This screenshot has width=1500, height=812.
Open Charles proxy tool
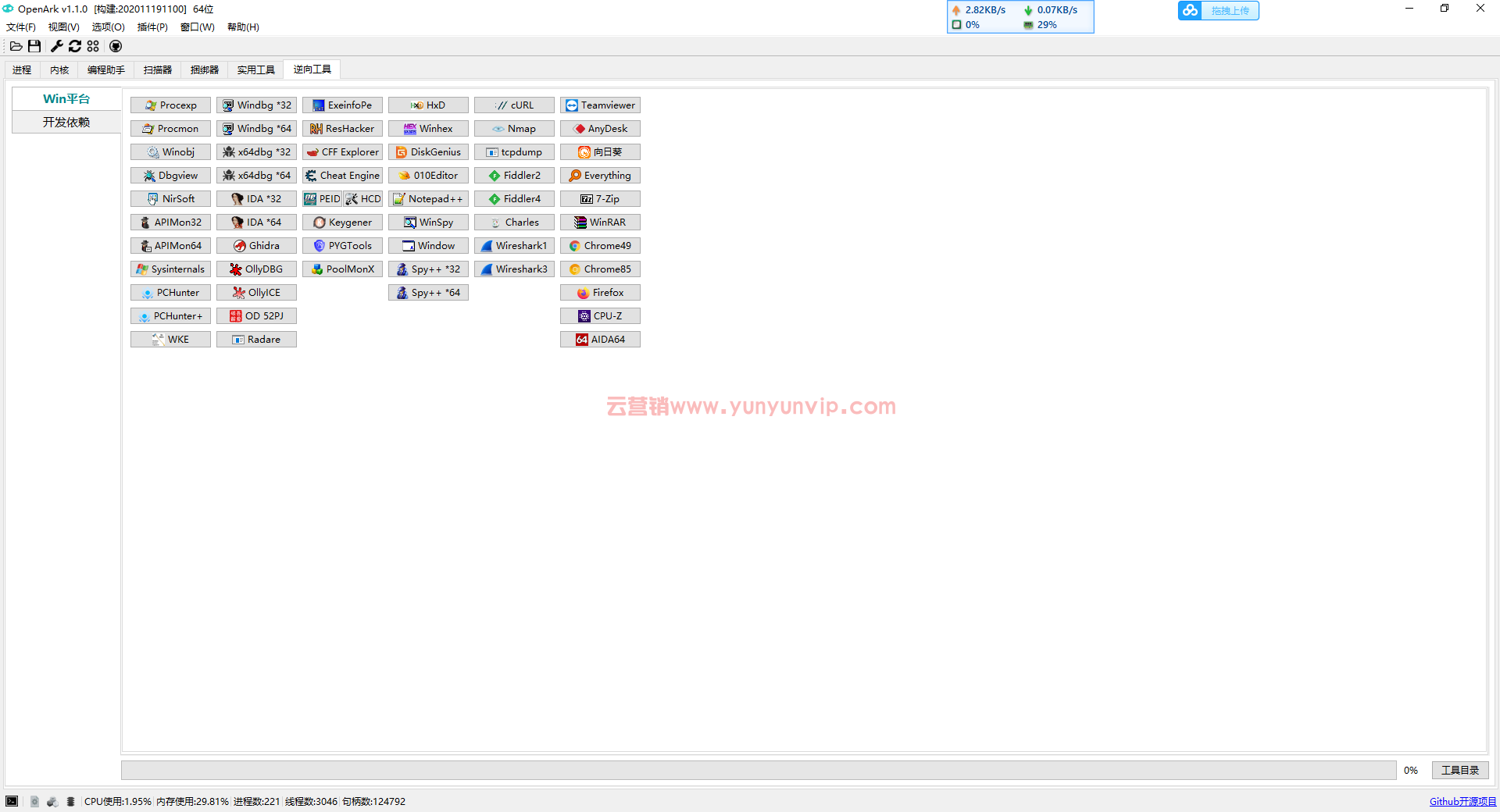514,223
